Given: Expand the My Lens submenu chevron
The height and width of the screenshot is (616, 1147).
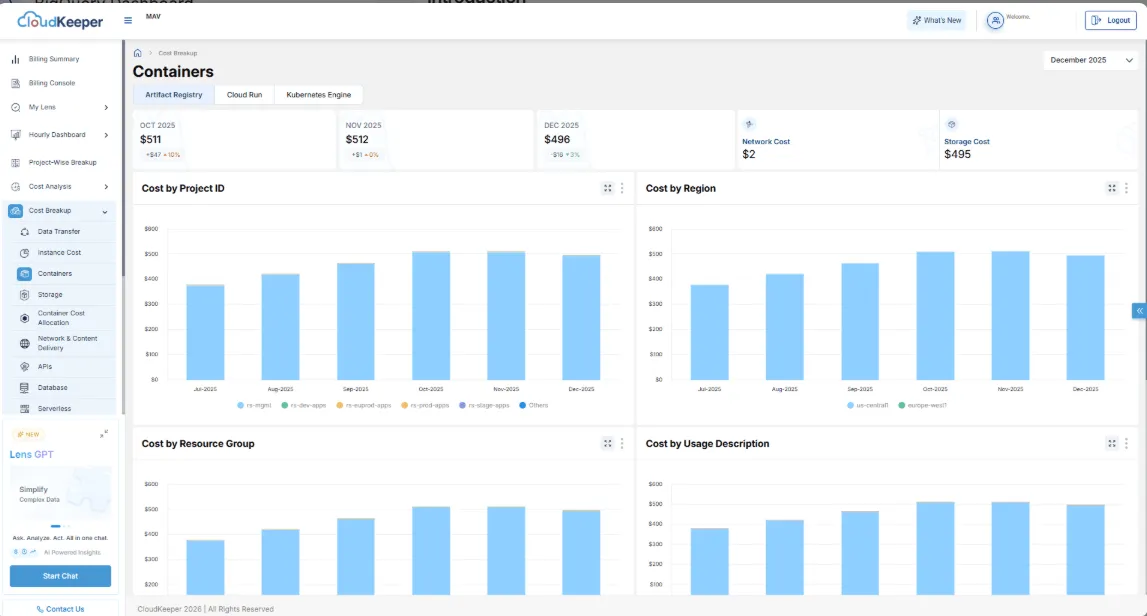Looking at the screenshot, I should pyautogui.click(x=106, y=108).
